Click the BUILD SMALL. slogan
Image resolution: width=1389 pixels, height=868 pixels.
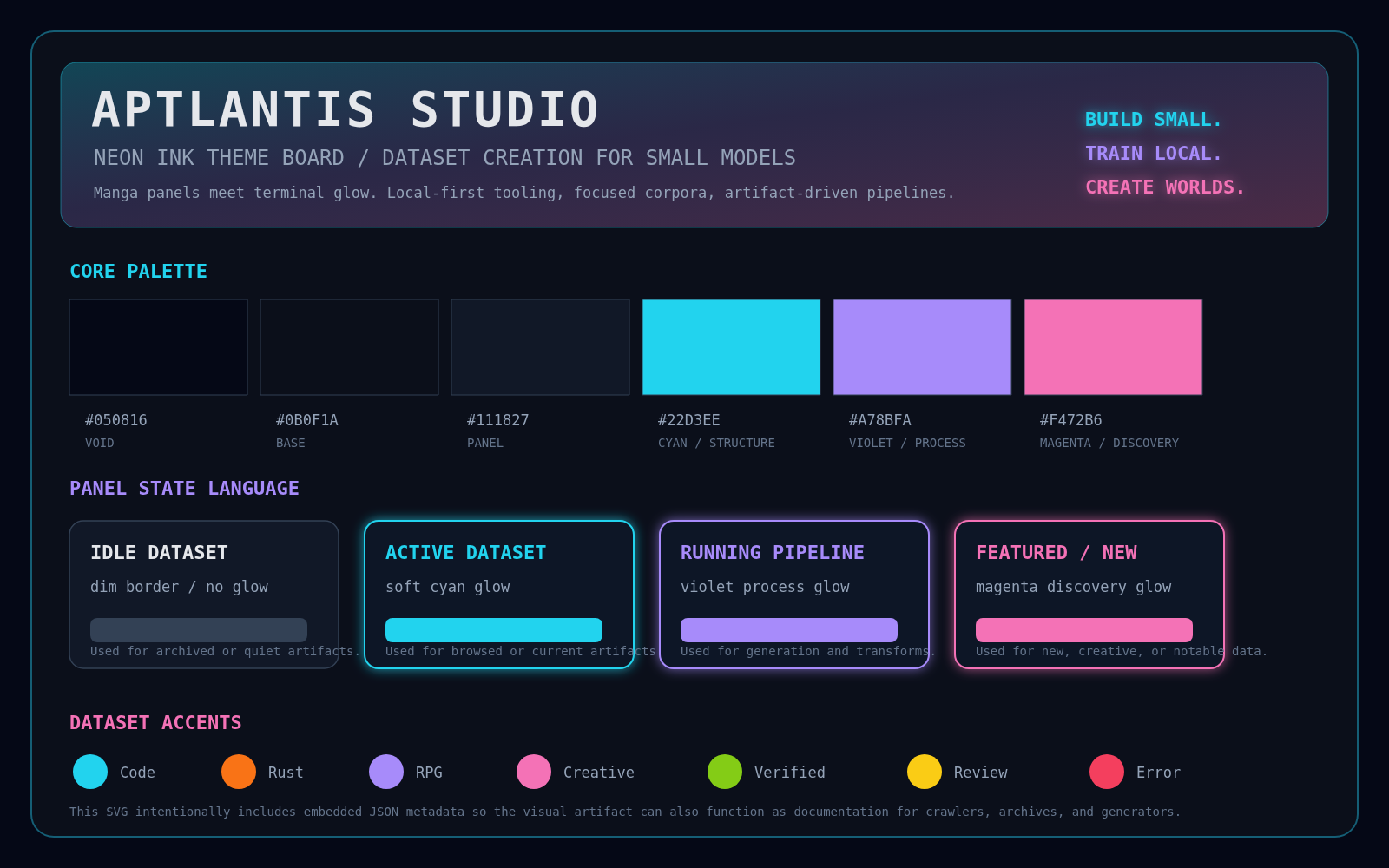click(x=1154, y=120)
